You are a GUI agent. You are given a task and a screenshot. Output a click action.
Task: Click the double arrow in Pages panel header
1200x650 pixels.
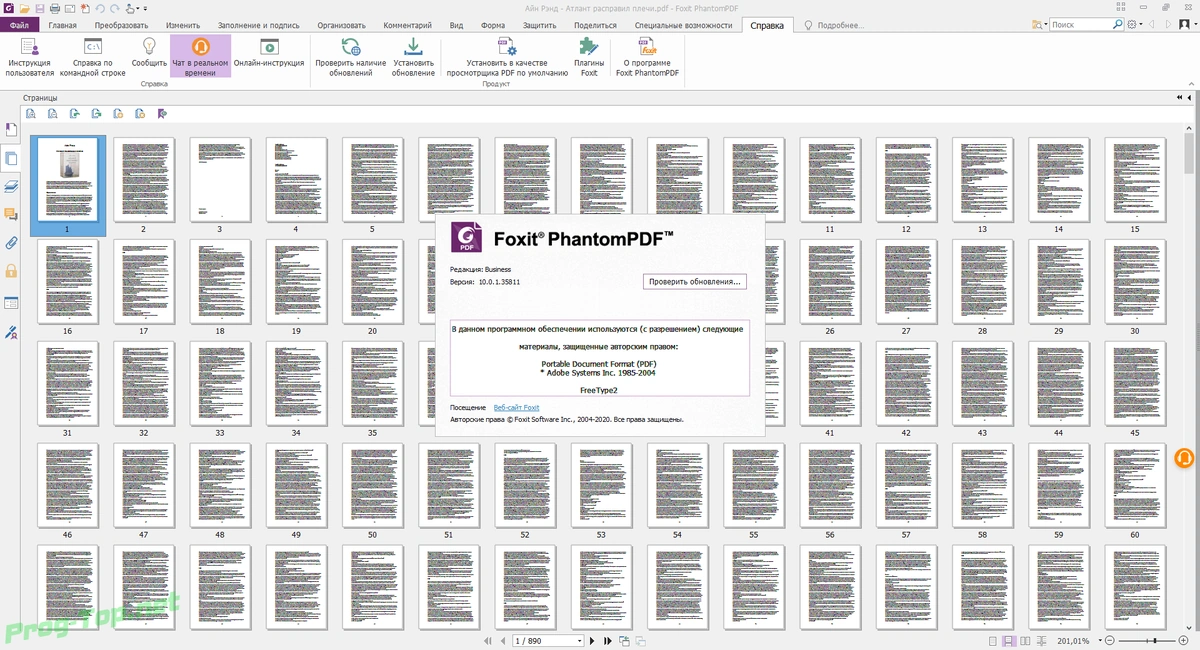click(1179, 98)
